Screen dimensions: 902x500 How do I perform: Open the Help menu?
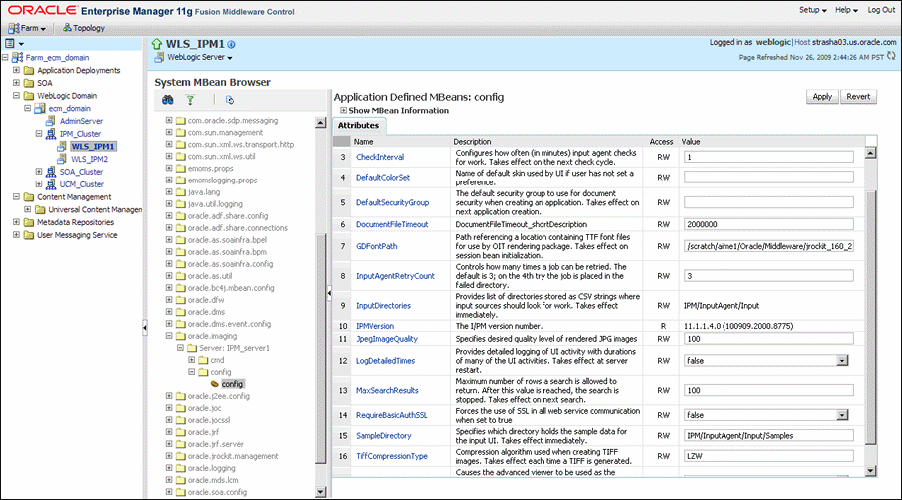846,10
